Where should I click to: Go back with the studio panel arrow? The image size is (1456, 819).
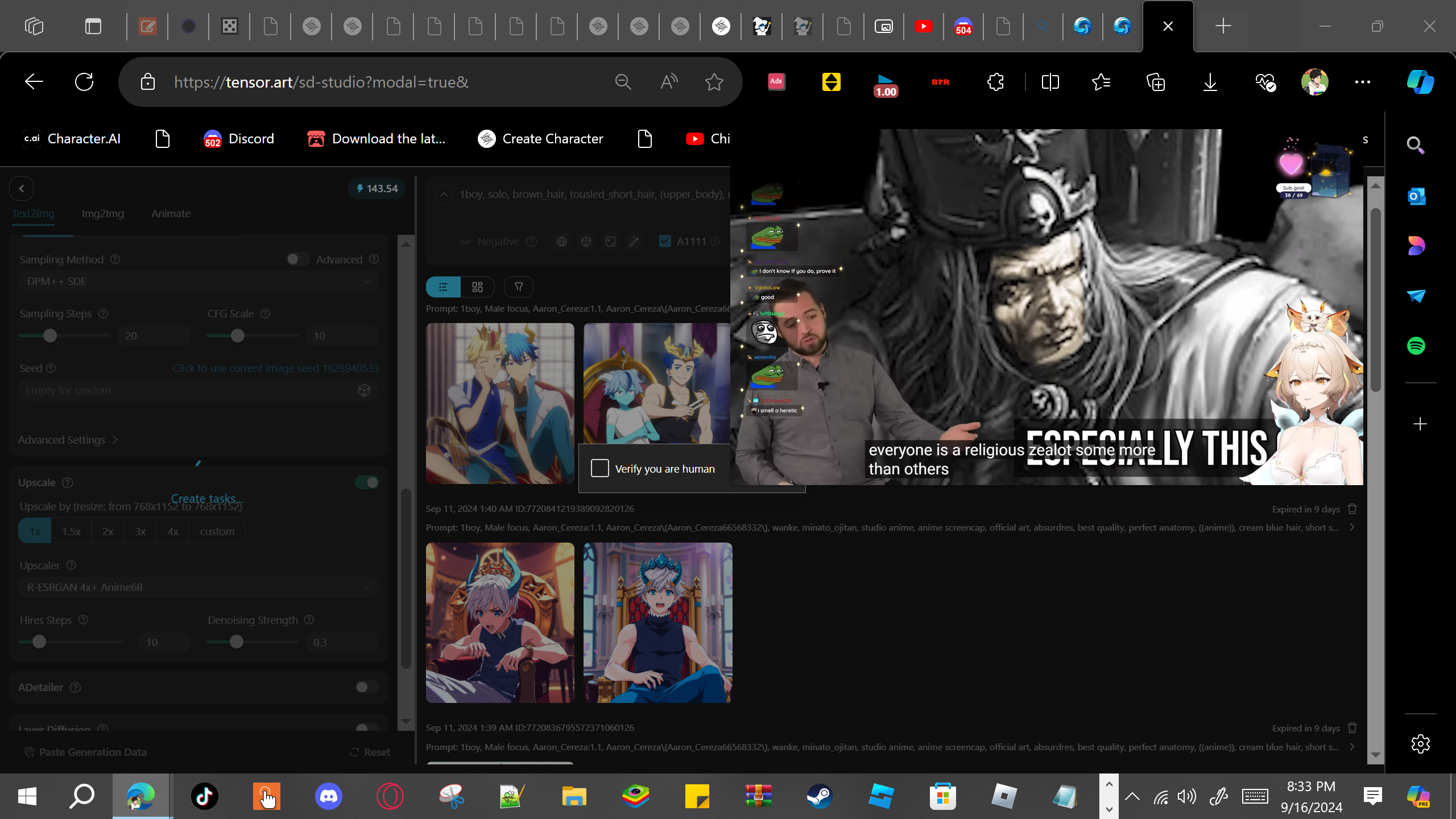22,188
